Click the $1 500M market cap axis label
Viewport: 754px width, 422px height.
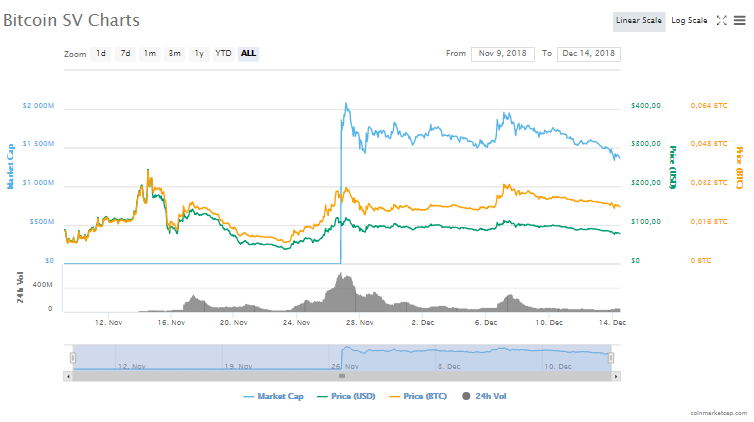pos(38,144)
